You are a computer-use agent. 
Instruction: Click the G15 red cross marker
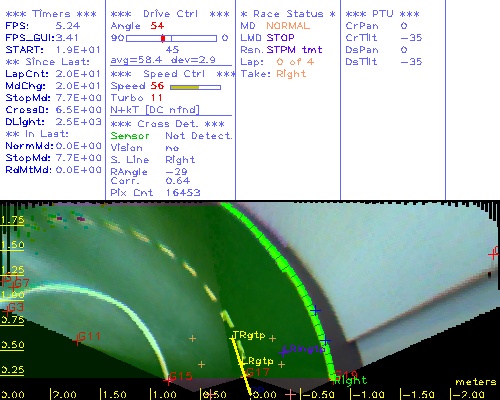click(169, 379)
